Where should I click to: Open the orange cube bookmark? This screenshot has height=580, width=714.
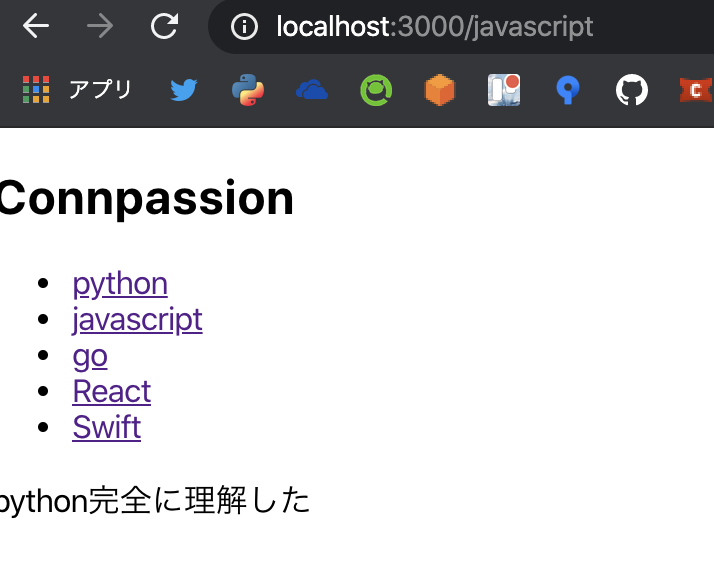(x=440, y=90)
